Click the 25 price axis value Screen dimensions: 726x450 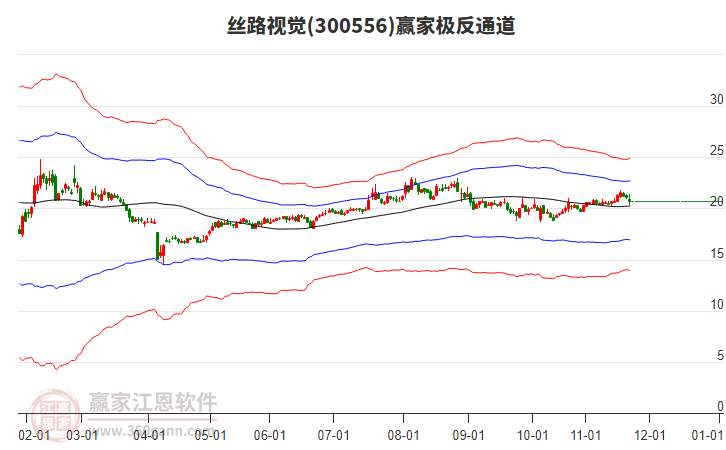coord(716,151)
